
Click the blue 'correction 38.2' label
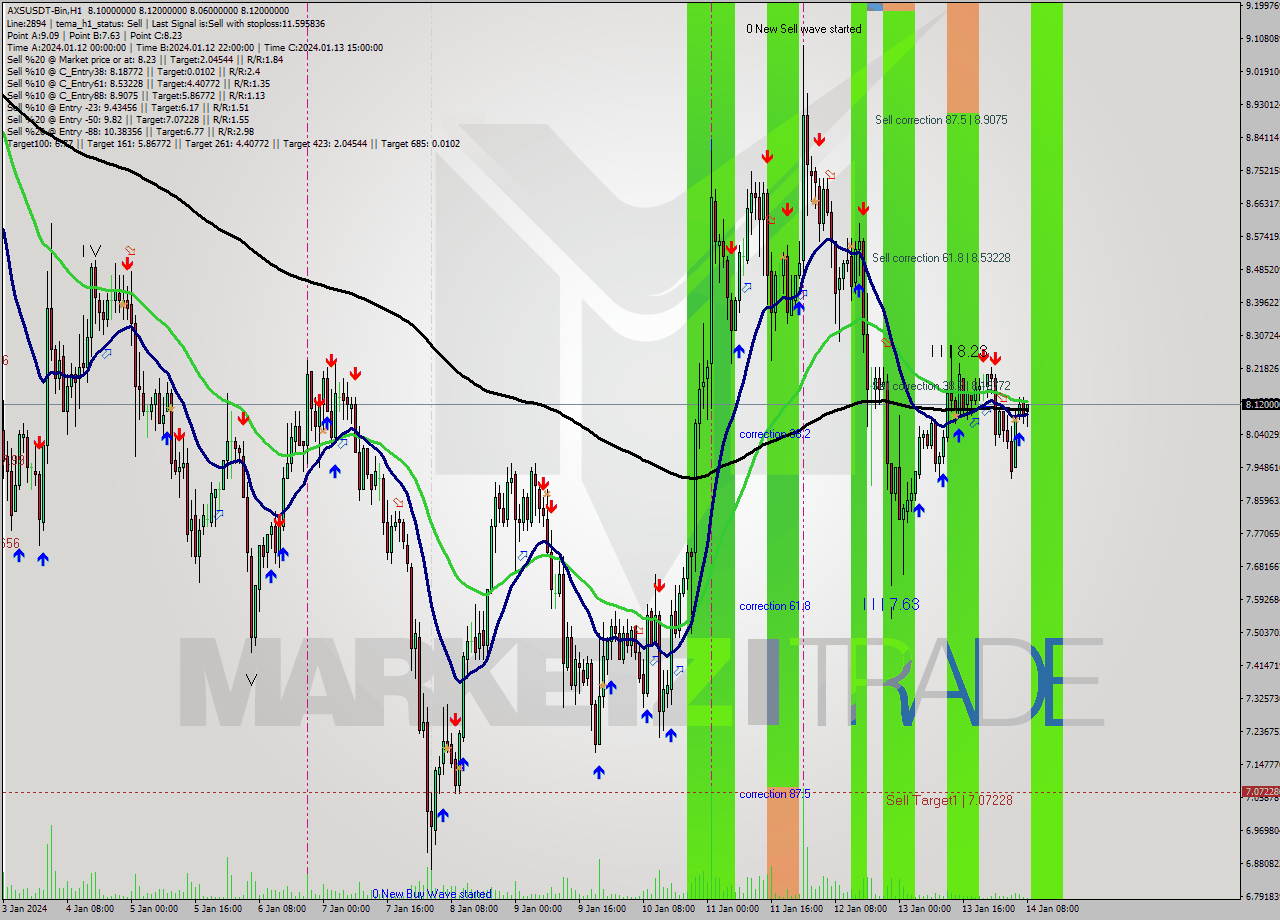click(x=775, y=434)
